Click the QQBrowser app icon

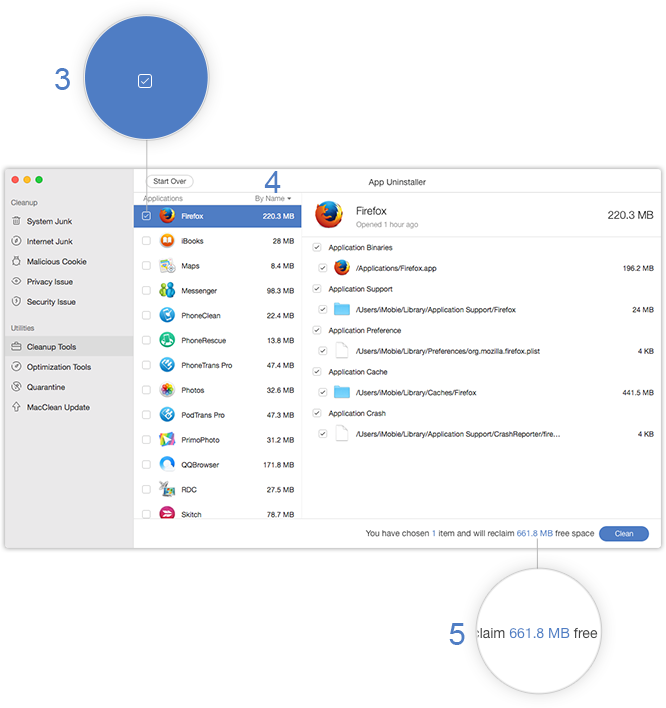coord(167,464)
